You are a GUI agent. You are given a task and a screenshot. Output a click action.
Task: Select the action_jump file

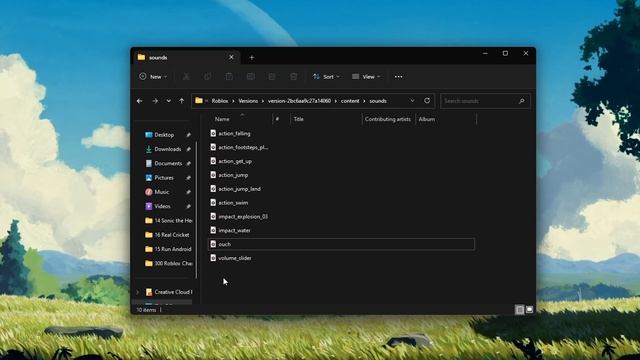[x=233, y=175]
